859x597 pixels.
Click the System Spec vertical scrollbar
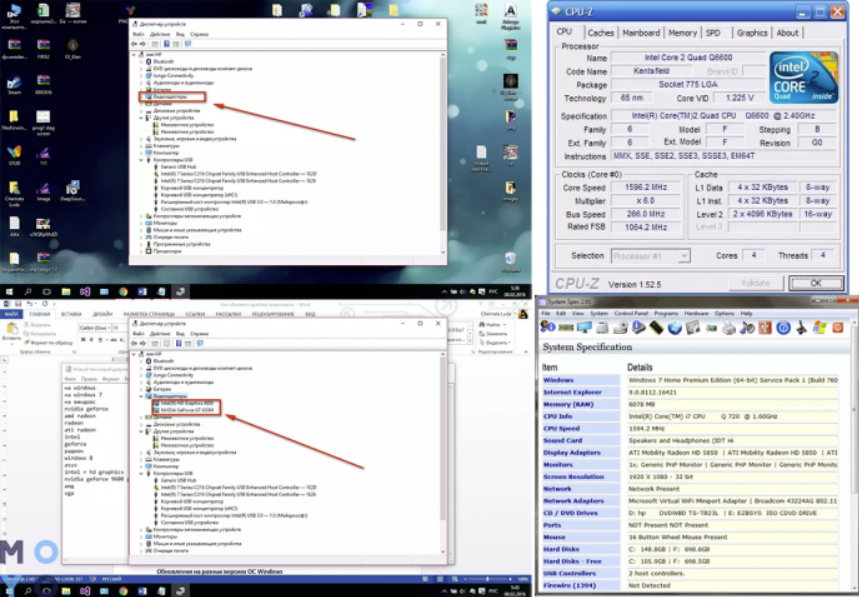(853, 450)
